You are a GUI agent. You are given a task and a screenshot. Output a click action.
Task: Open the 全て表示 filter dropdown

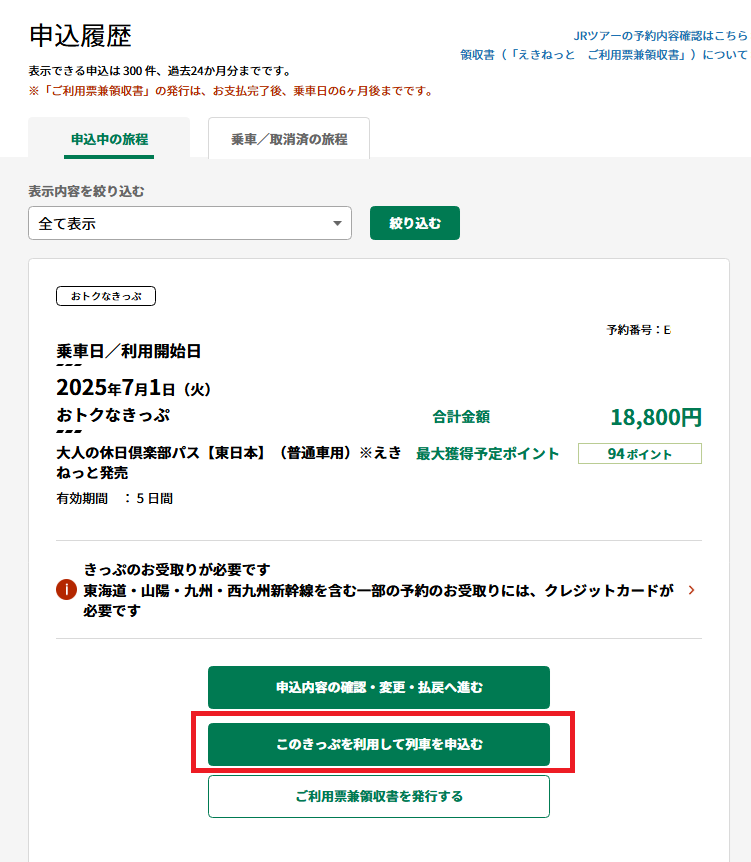[190, 224]
